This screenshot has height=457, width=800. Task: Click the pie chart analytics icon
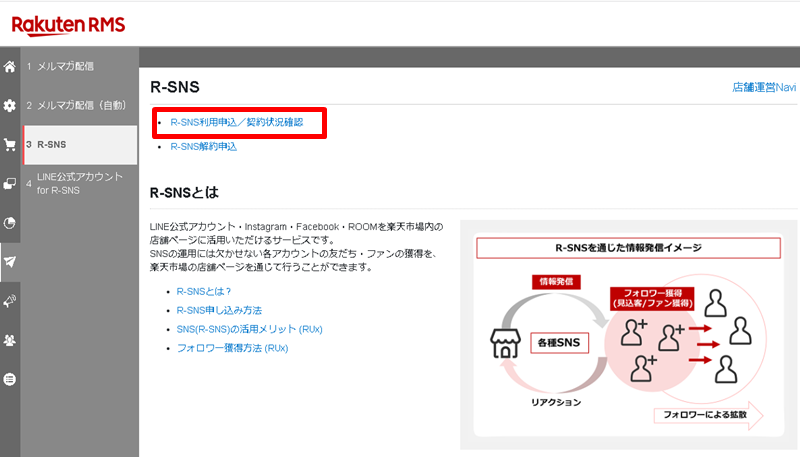pyautogui.click(x=10, y=223)
